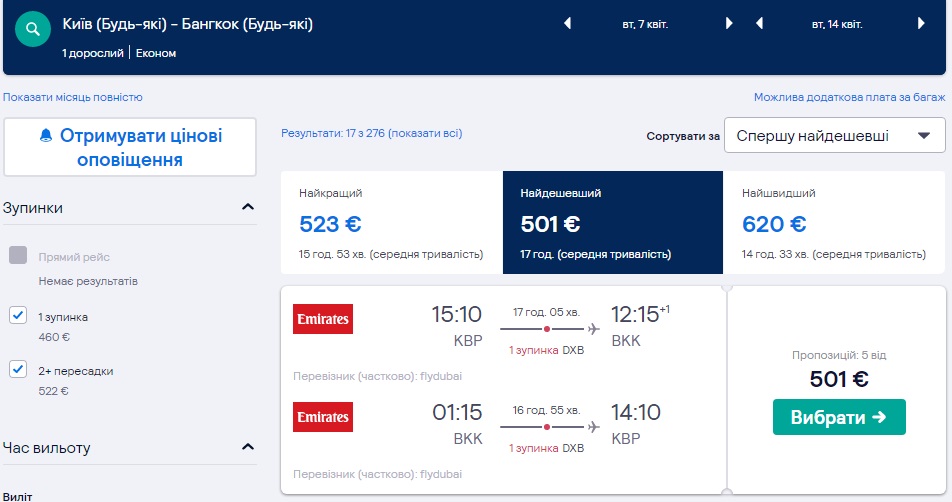
Task: Go to next return date arrow
Action: 921,24
